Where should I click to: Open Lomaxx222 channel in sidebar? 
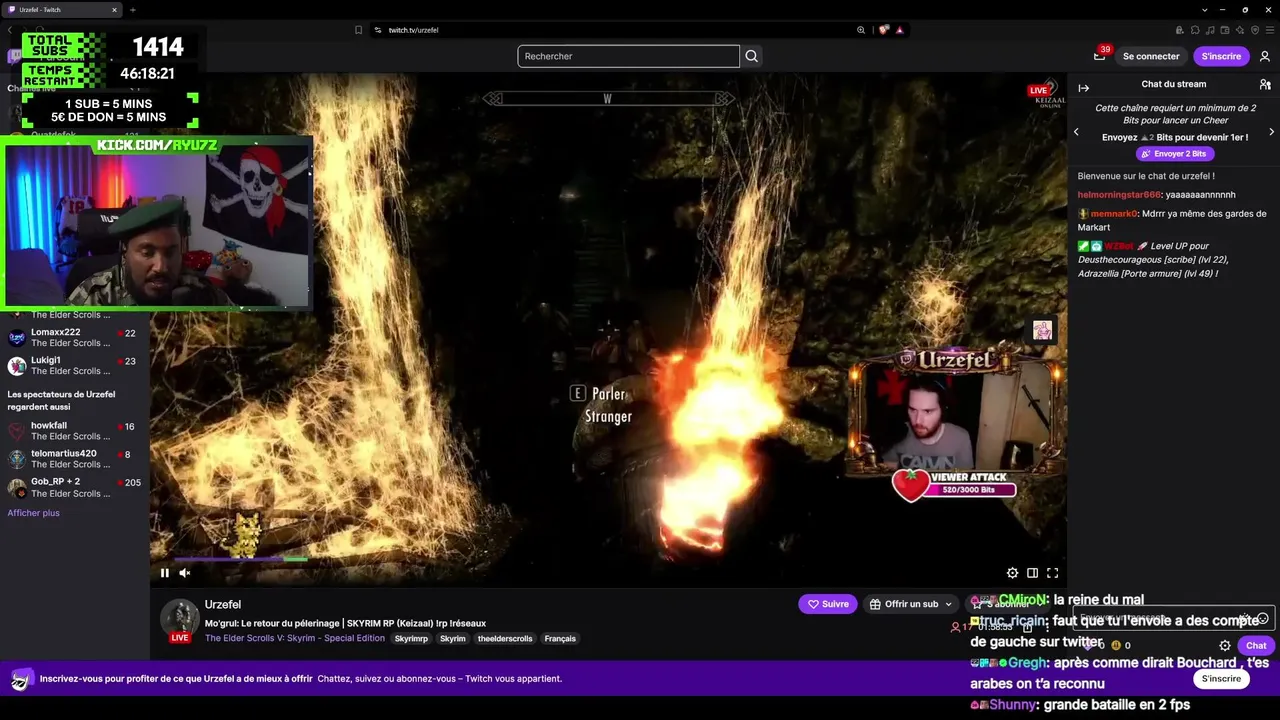75,338
